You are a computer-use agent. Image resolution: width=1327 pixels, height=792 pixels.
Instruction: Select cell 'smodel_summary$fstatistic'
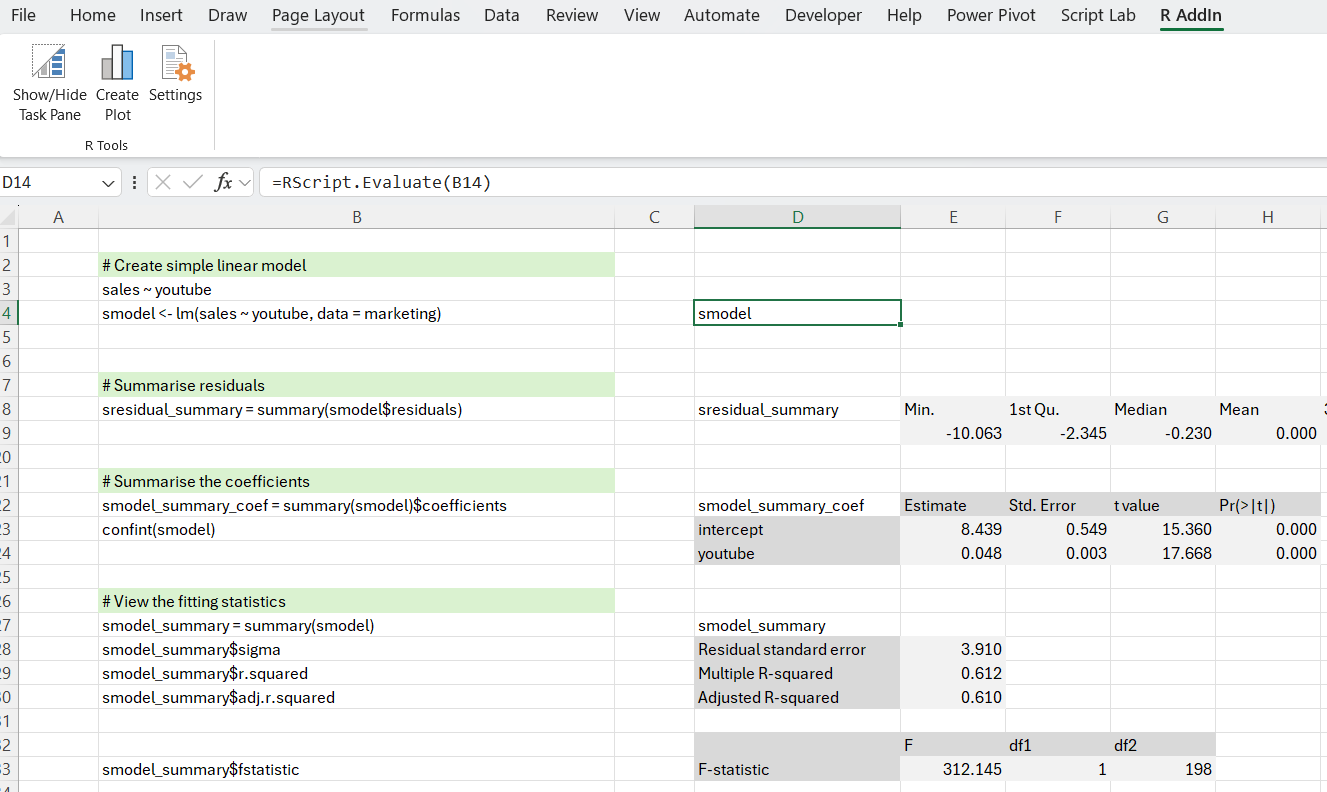(x=357, y=769)
